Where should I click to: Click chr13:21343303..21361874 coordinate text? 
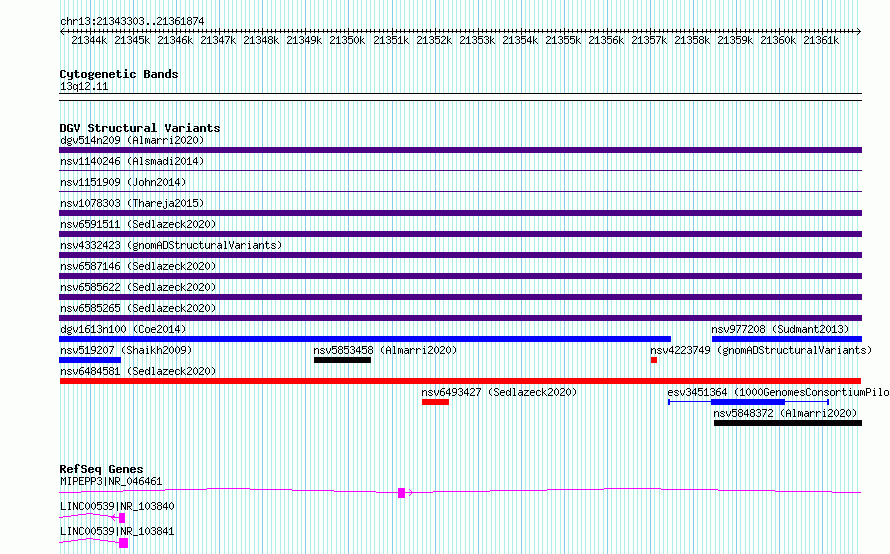tap(132, 21)
